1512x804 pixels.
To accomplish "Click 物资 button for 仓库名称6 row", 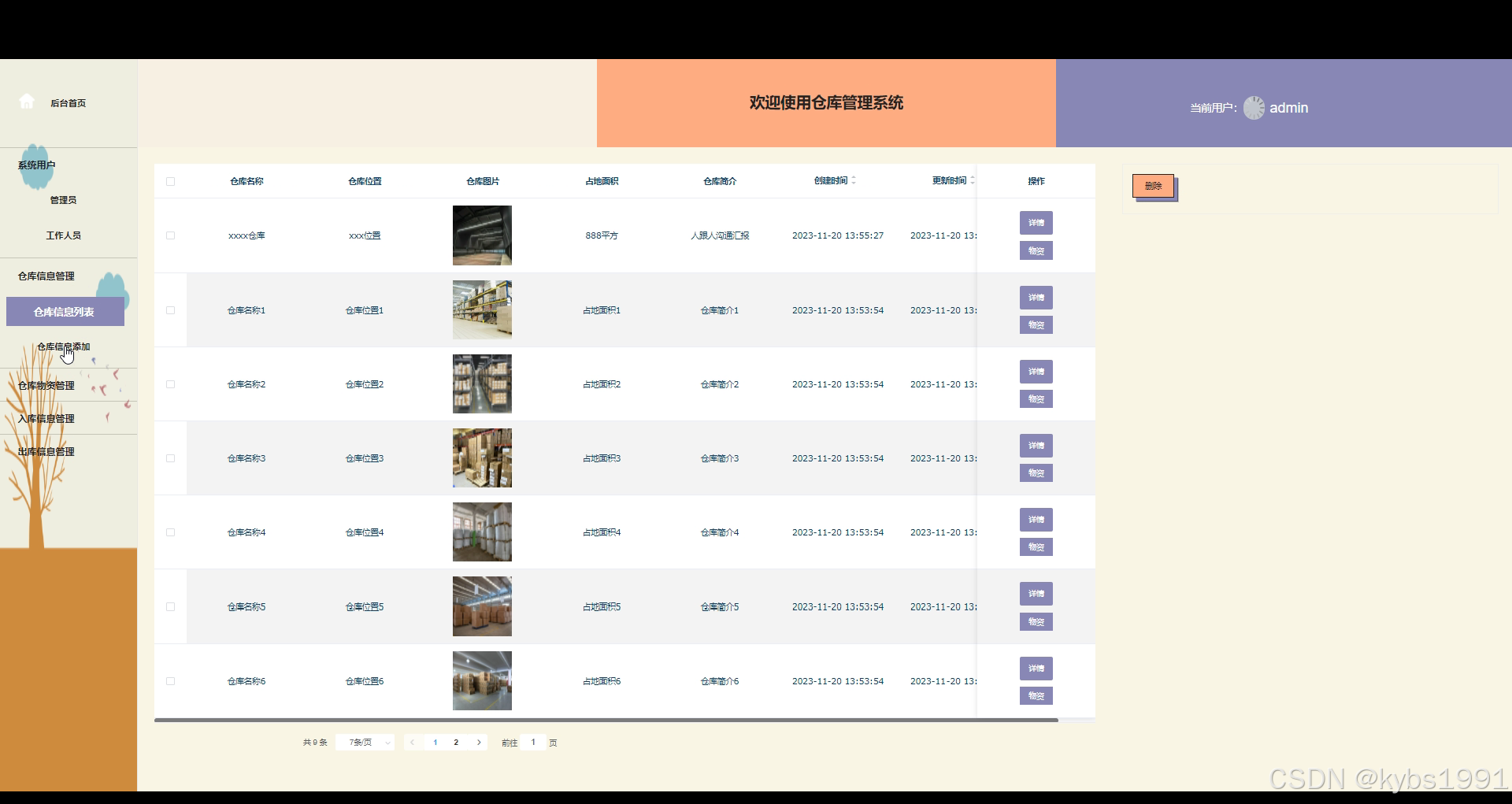I will 1036,696.
